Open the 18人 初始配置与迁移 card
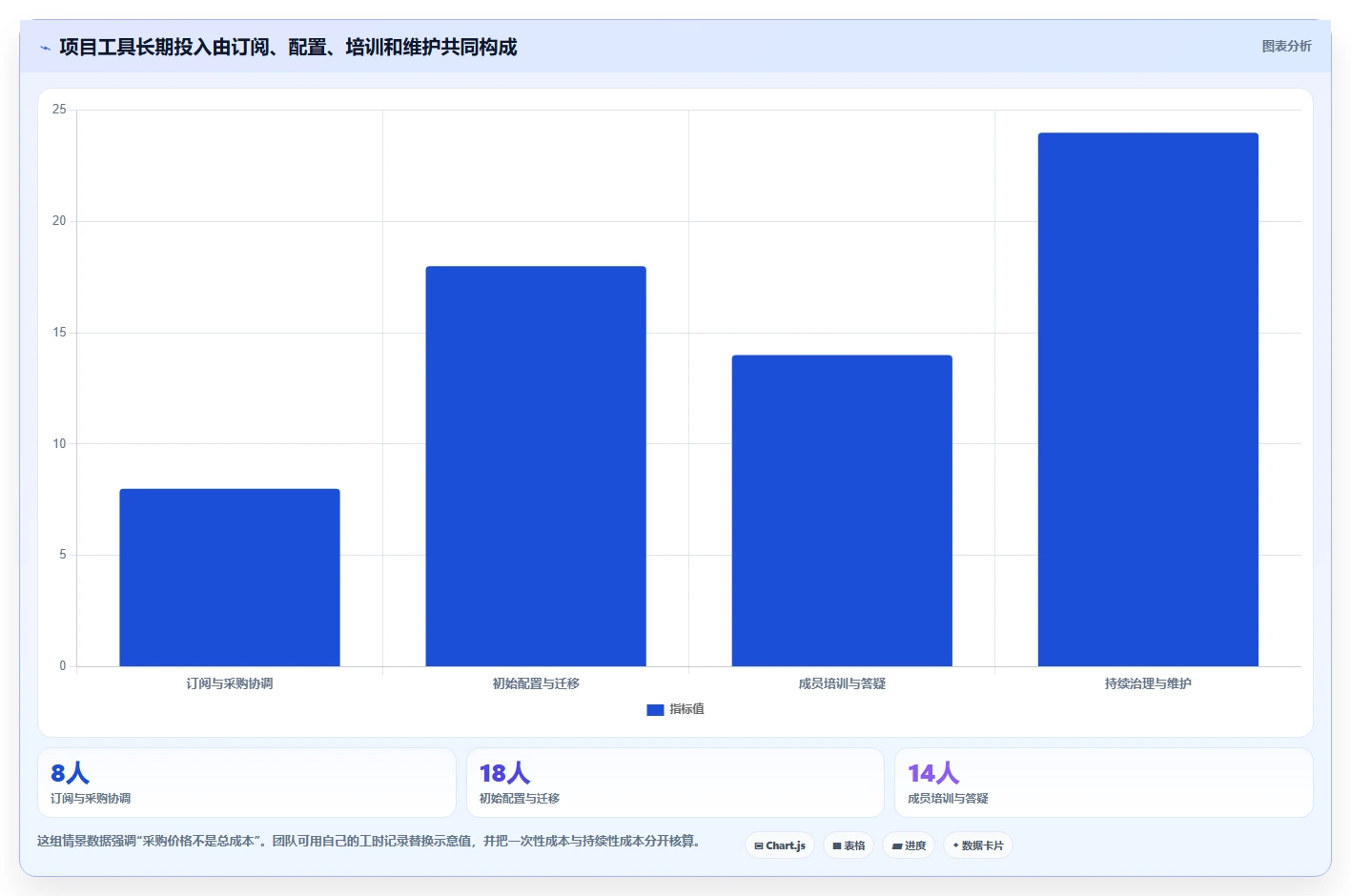This screenshot has width=1351, height=896. point(675,783)
